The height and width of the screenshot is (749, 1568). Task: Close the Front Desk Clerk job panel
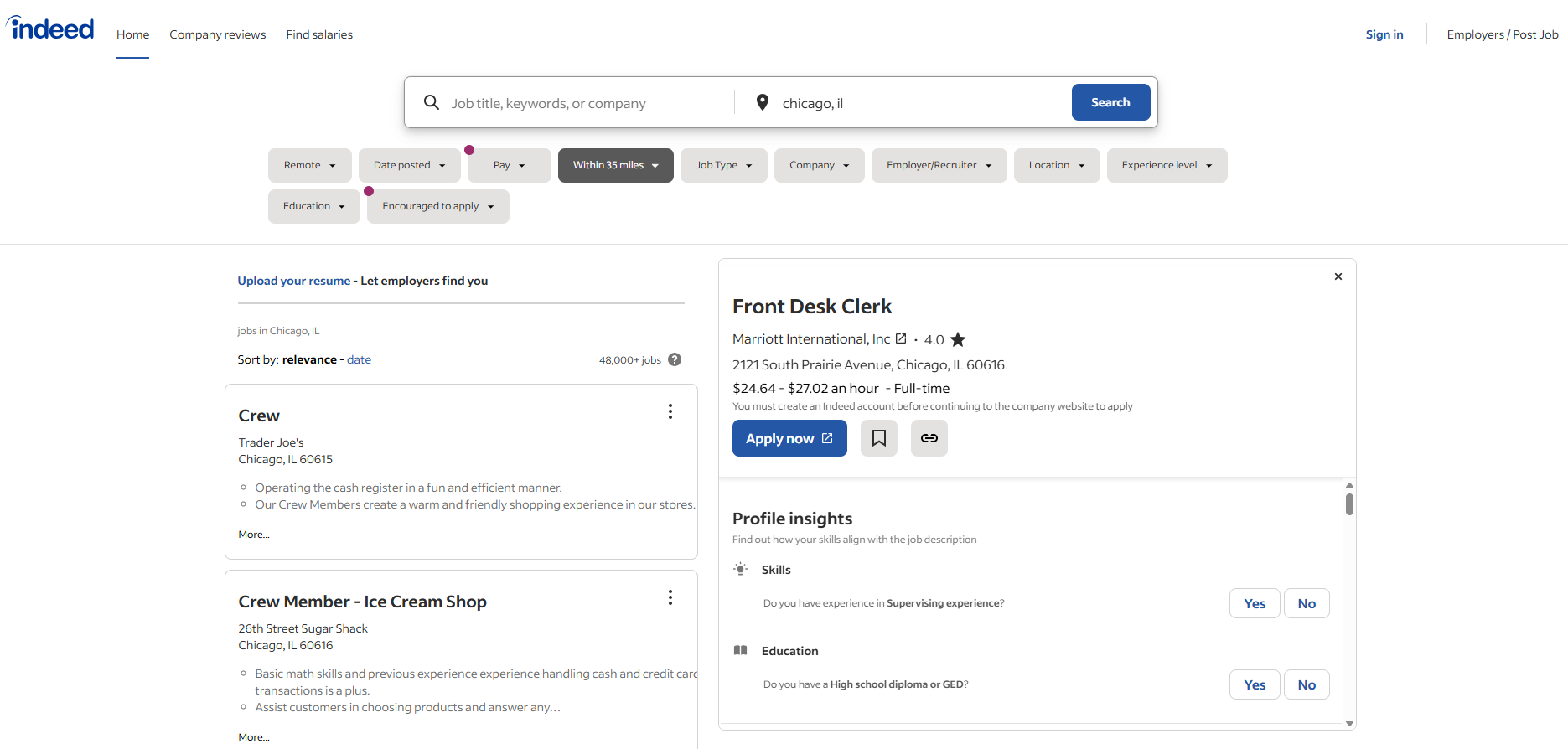click(1338, 276)
